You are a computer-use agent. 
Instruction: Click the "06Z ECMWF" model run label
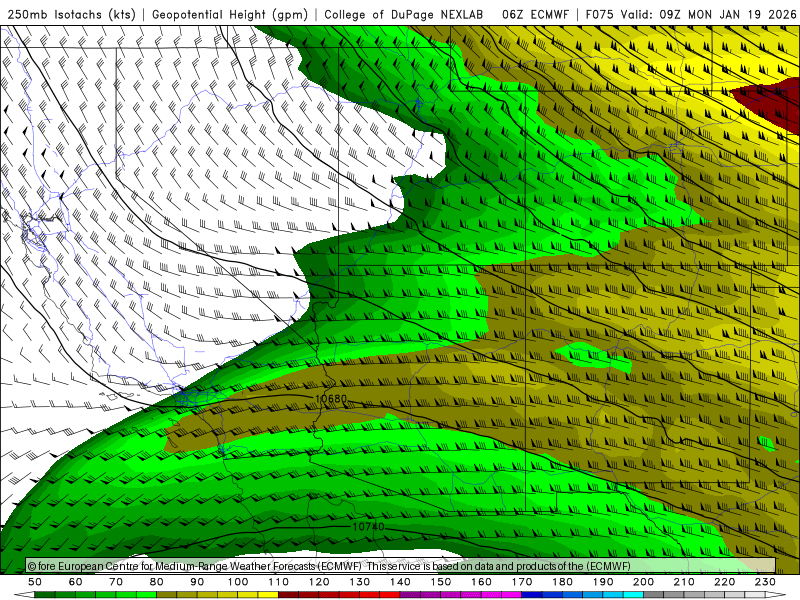[535, 15]
